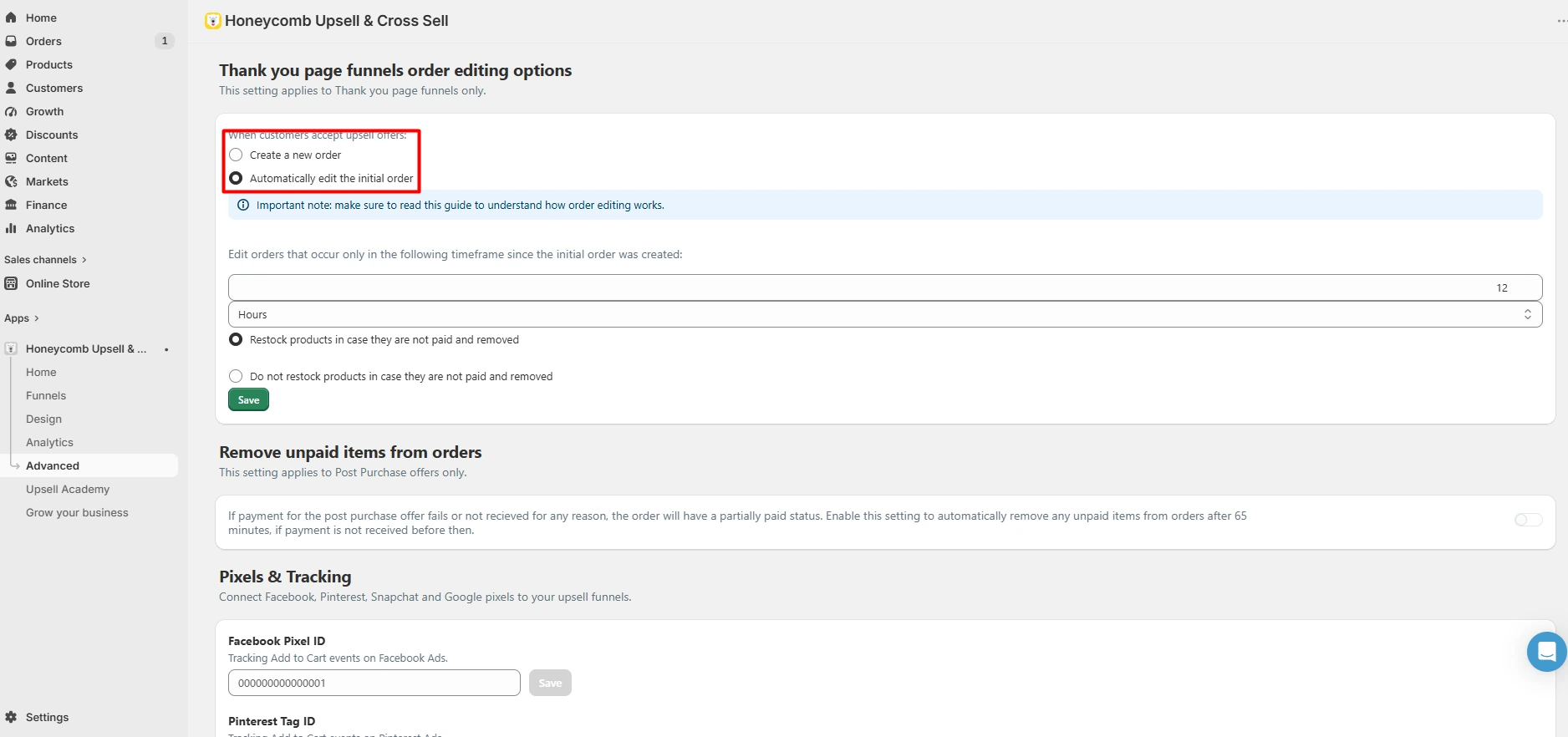
Task: Click the Content icon in the sidebar
Action: point(11,158)
